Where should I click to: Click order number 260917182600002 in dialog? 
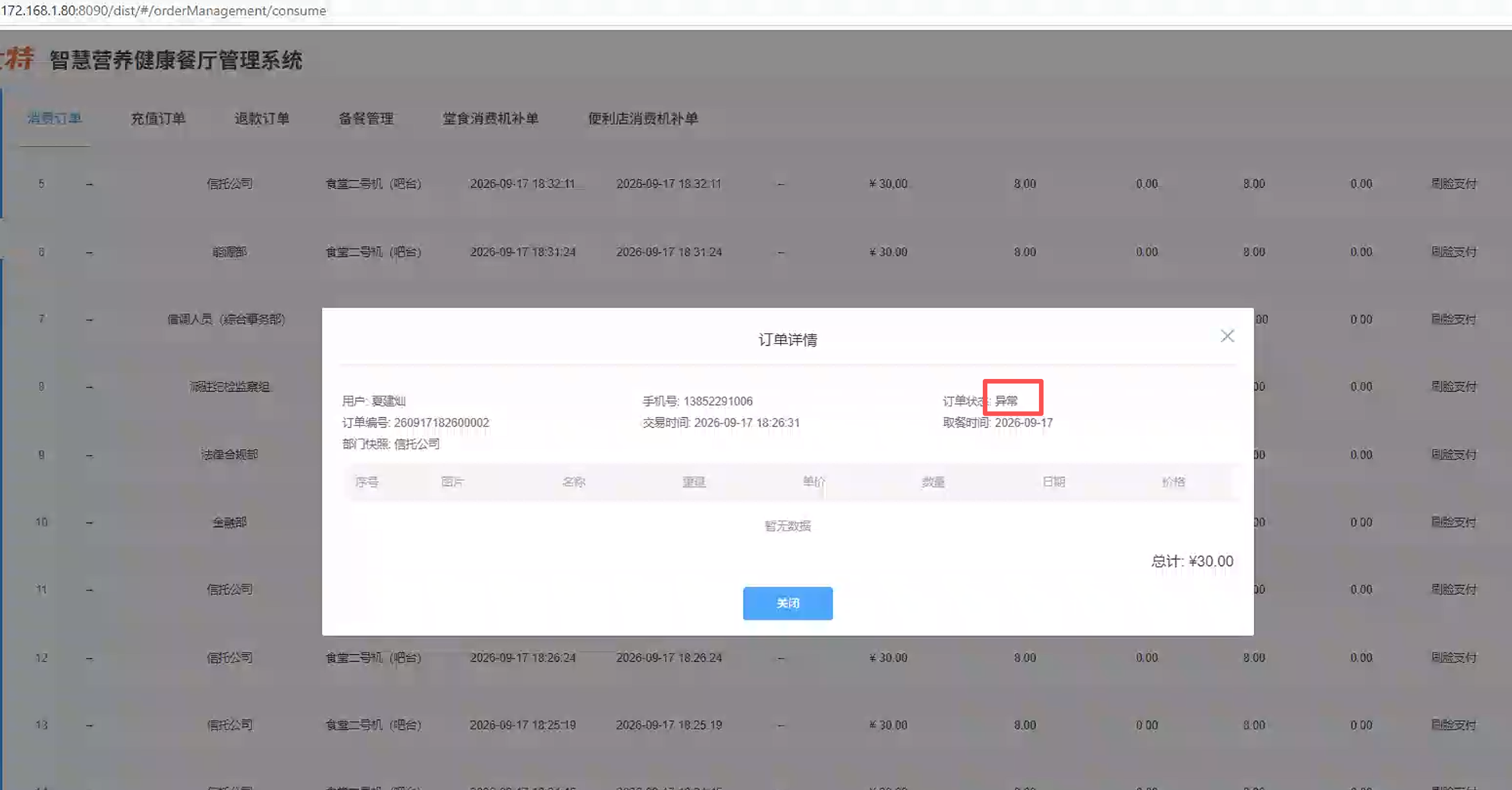pos(441,422)
